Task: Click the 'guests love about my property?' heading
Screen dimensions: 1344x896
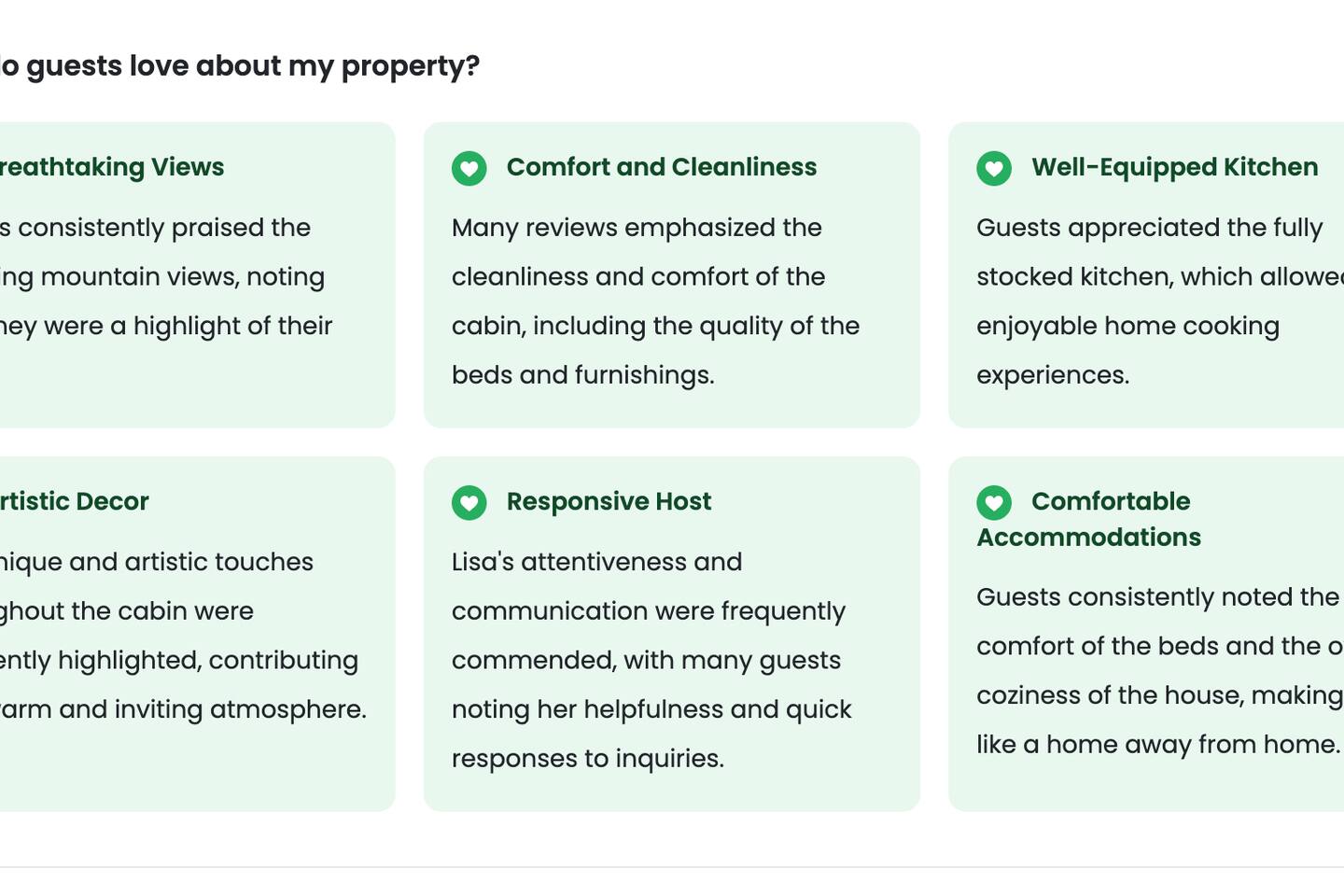Action: click(x=241, y=66)
